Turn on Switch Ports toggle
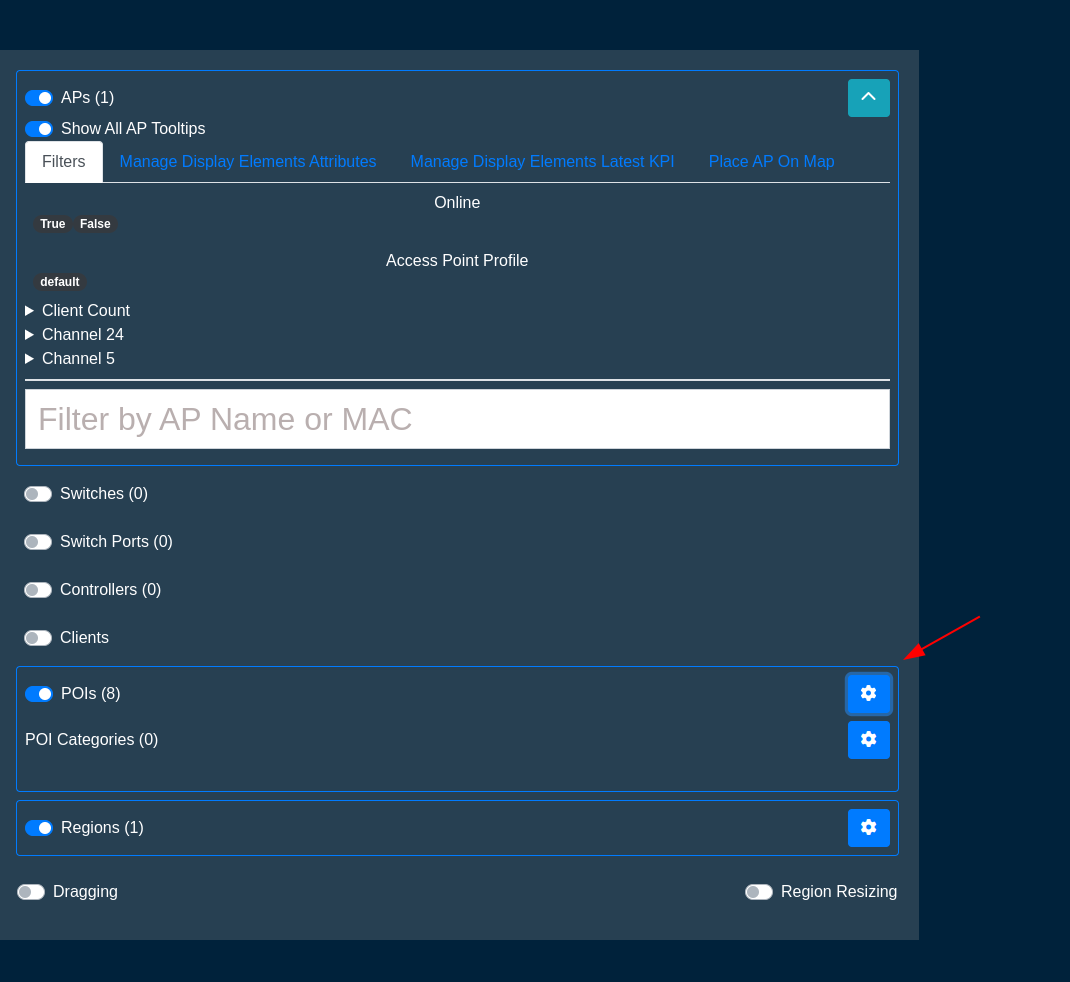Screen dimensions: 1070x982 pos(38,542)
